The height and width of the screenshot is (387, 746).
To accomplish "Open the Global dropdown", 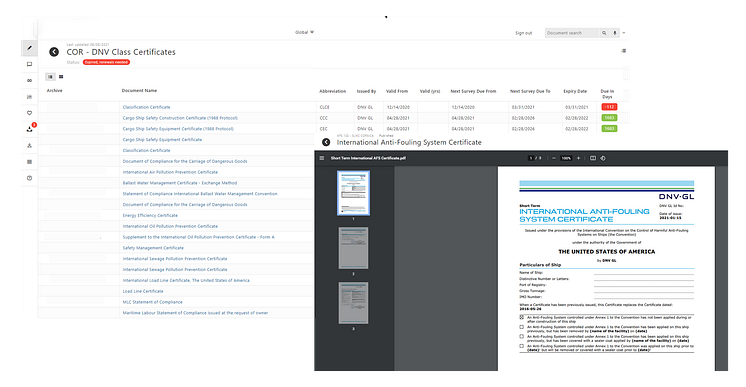I will click(304, 32).
